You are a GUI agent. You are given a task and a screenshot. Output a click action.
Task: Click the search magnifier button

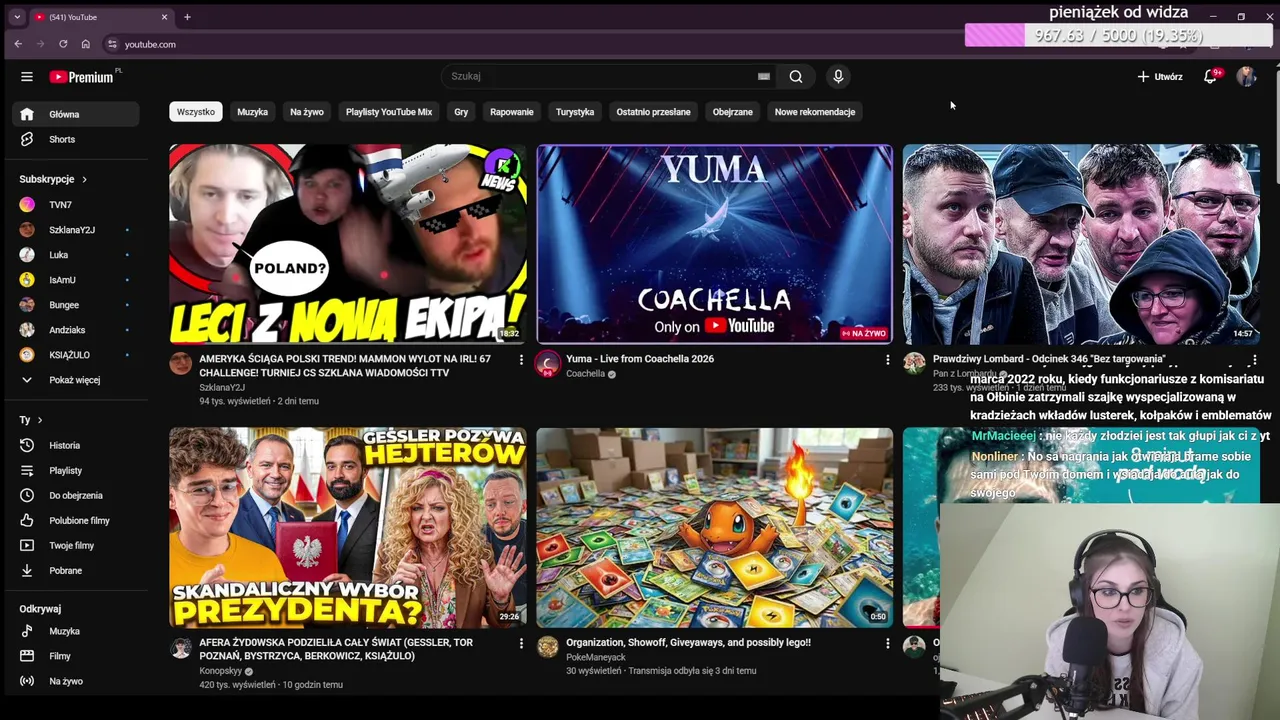tap(796, 76)
